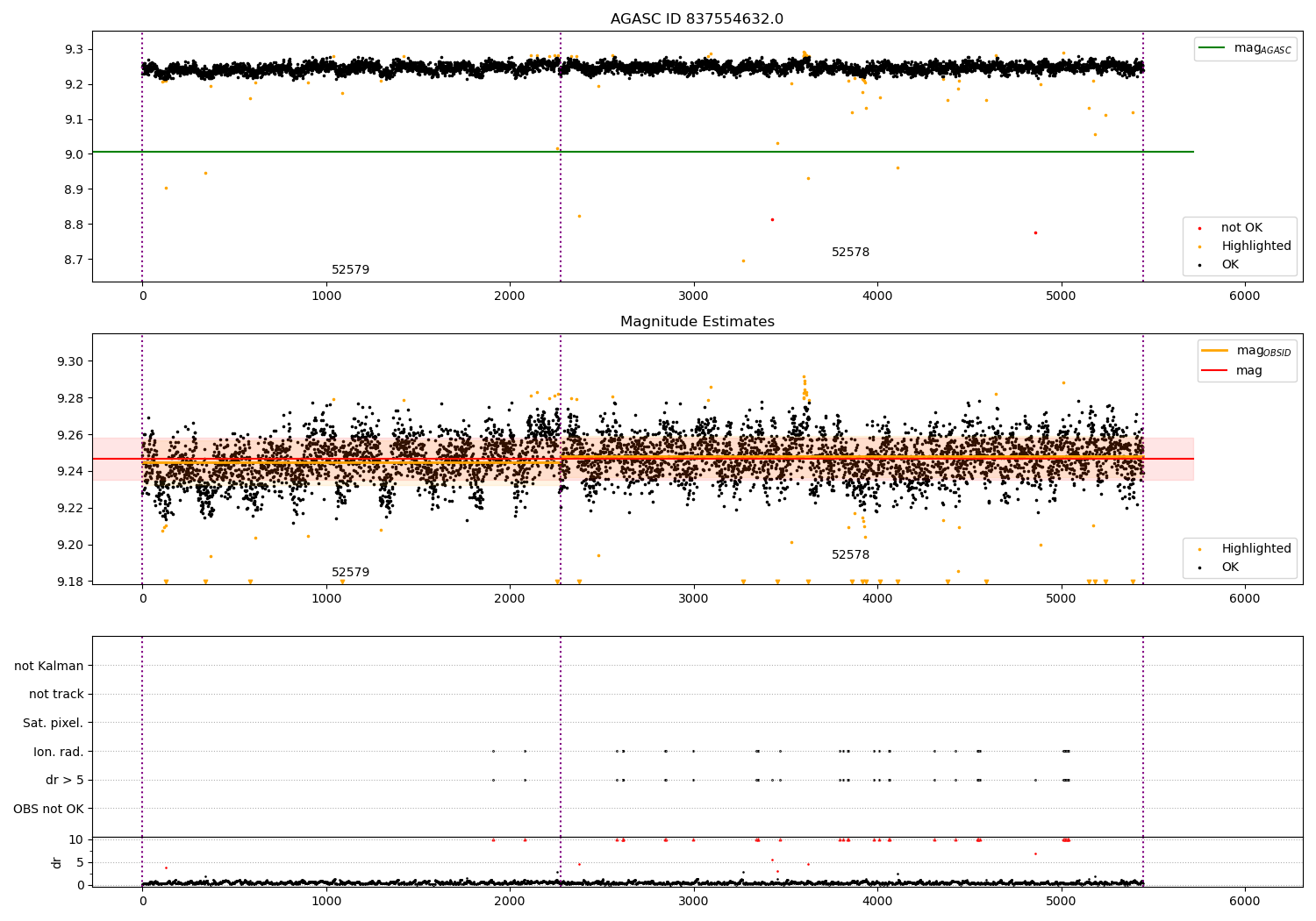Click the "9.26" y-tick of Magnitude Estimates
1316x921 pixels.
pos(70,435)
